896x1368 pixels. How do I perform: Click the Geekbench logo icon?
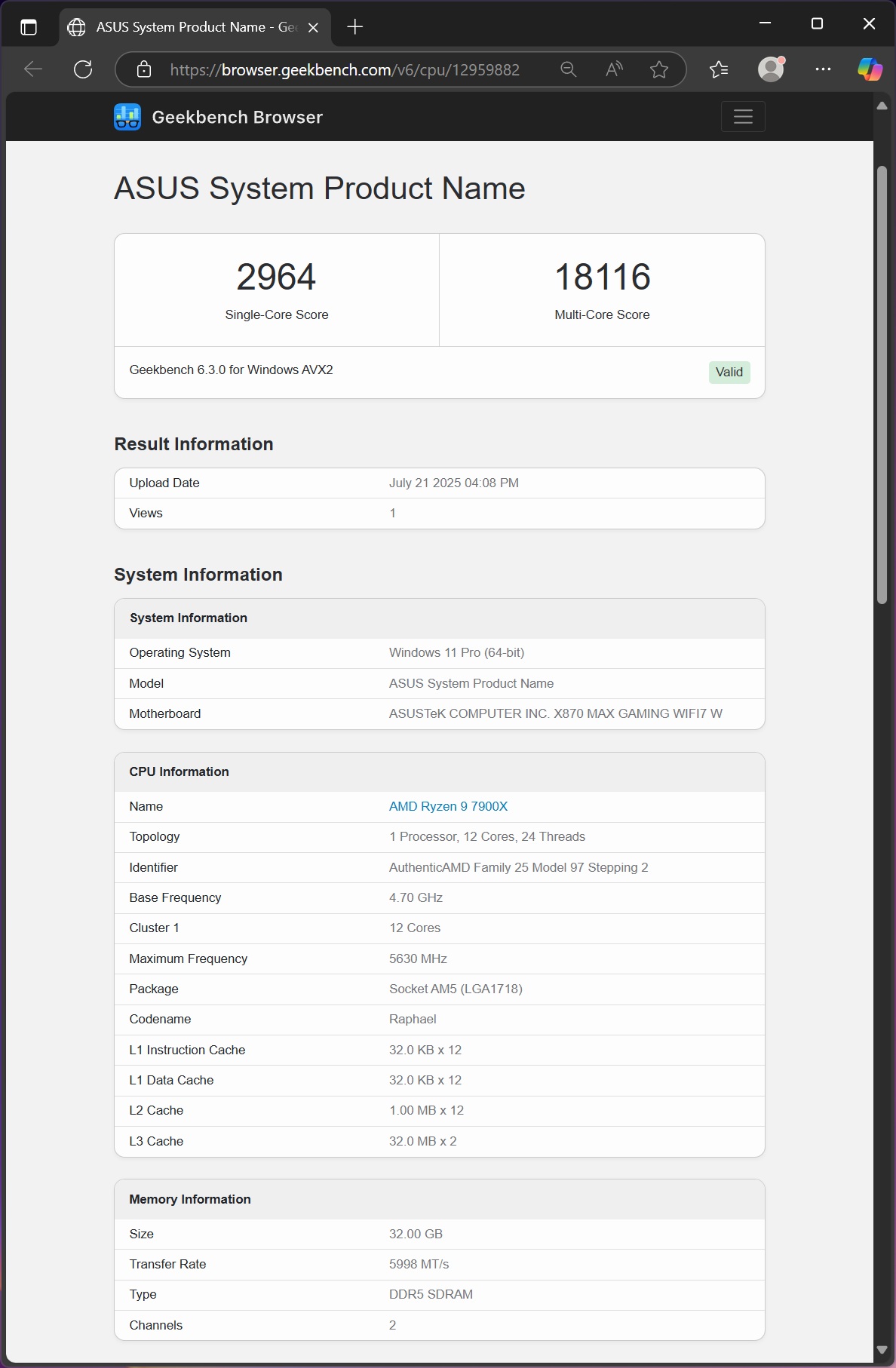point(127,117)
